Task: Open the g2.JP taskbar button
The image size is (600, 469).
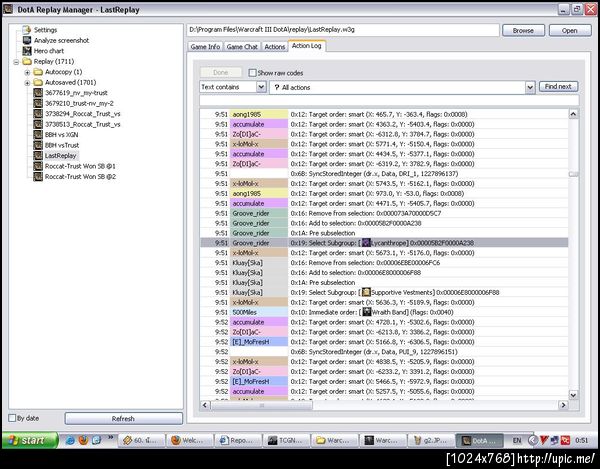Action: (x=430, y=440)
